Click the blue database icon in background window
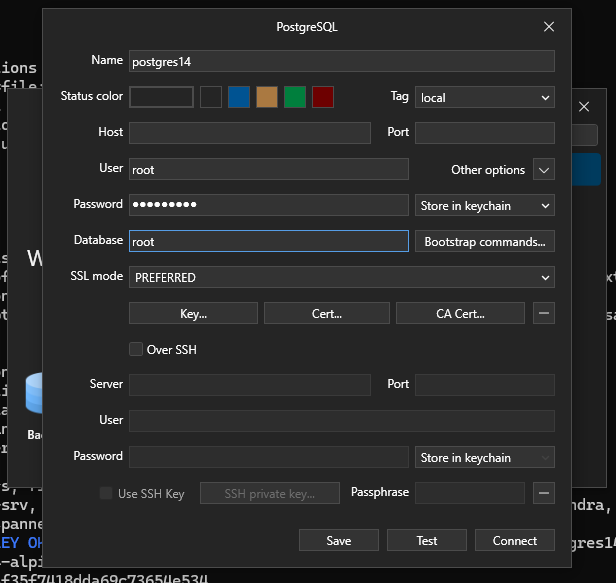This screenshot has height=583, width=616. [34, 393]
